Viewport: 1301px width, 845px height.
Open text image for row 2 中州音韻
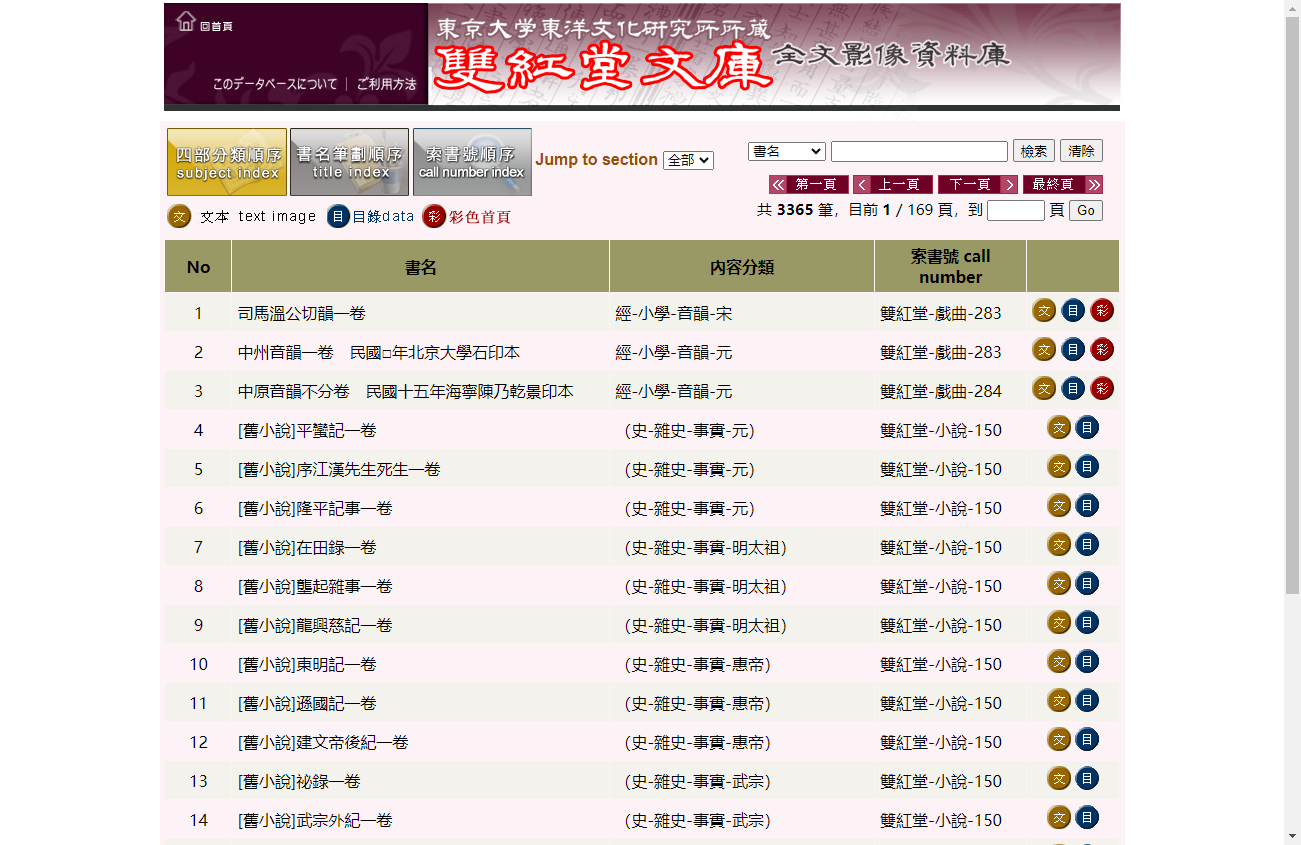(1044, 350)
